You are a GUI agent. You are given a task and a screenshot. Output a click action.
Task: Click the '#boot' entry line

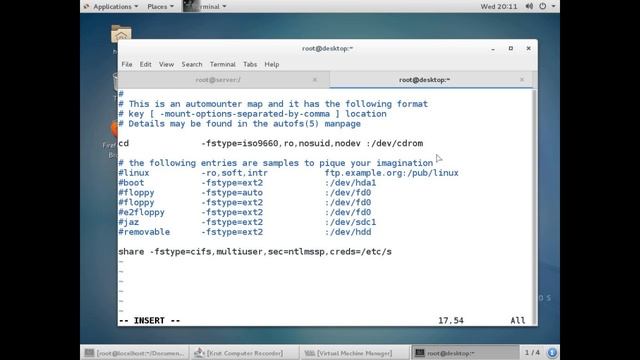(x=247, y=183)
